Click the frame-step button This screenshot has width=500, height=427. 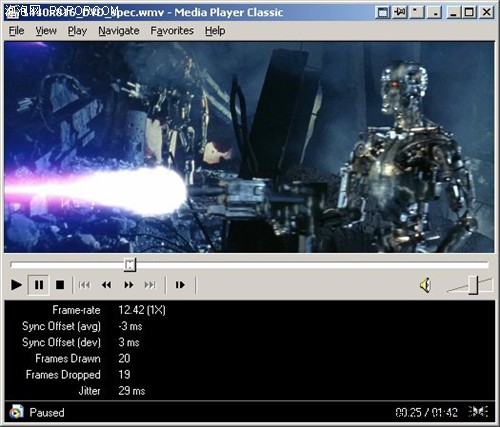tap(180, 285)
